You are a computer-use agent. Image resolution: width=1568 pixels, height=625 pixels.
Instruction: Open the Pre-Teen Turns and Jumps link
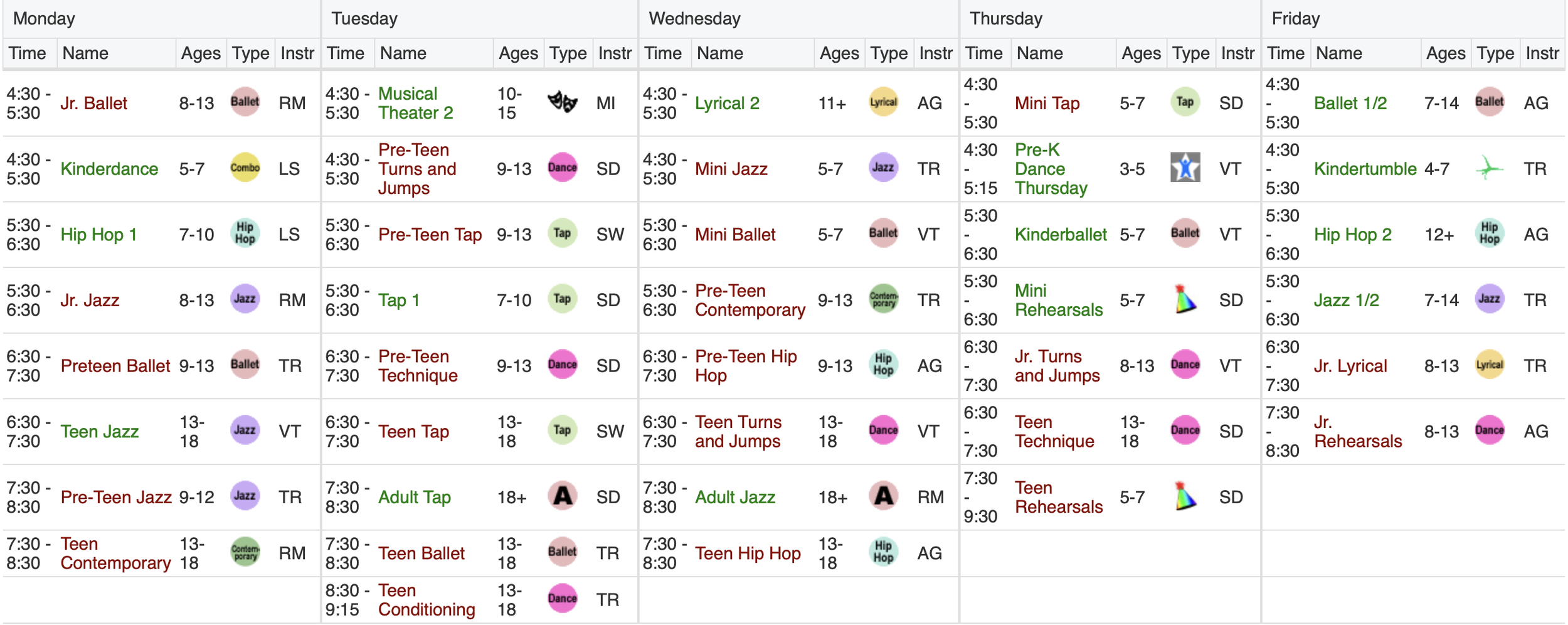pyautogui.click(x=417, y=169)
